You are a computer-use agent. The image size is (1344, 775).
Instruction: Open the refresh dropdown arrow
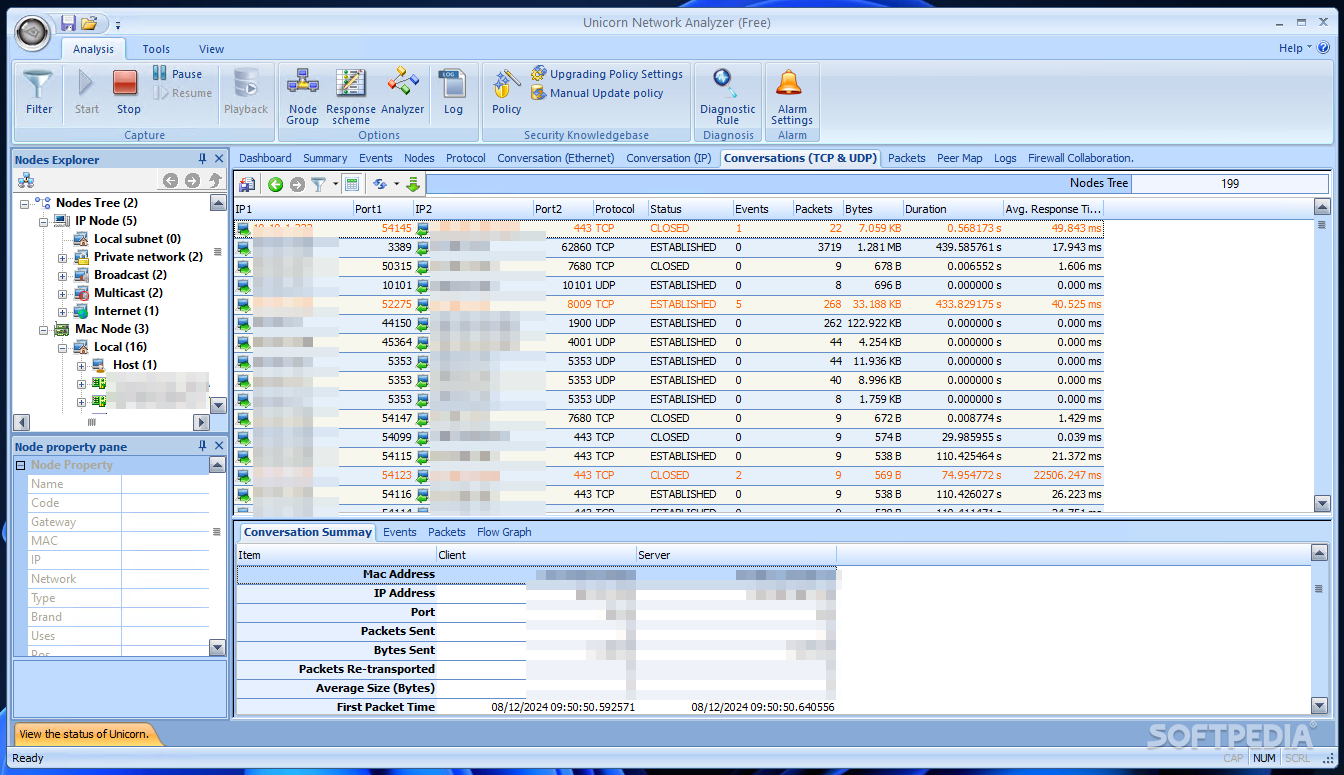tap(397, 184)
